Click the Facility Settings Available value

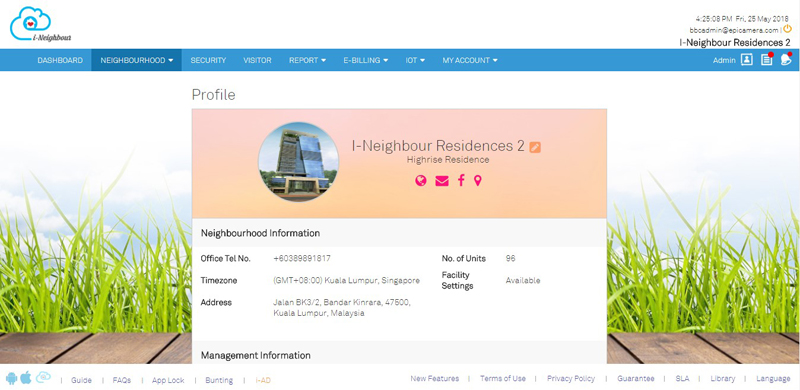coord(522,280)
